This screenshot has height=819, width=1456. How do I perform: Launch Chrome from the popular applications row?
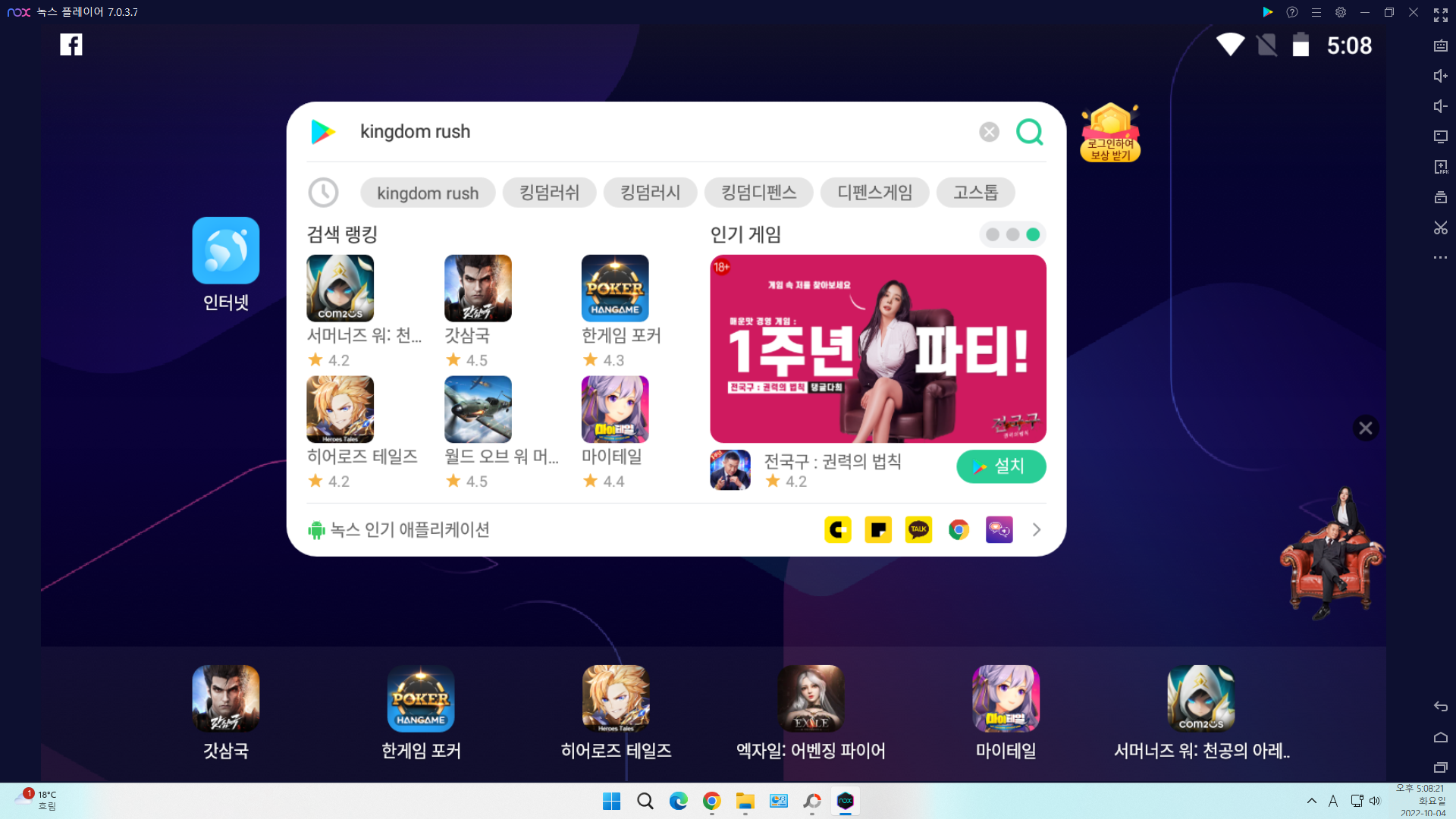coord(959,529)
